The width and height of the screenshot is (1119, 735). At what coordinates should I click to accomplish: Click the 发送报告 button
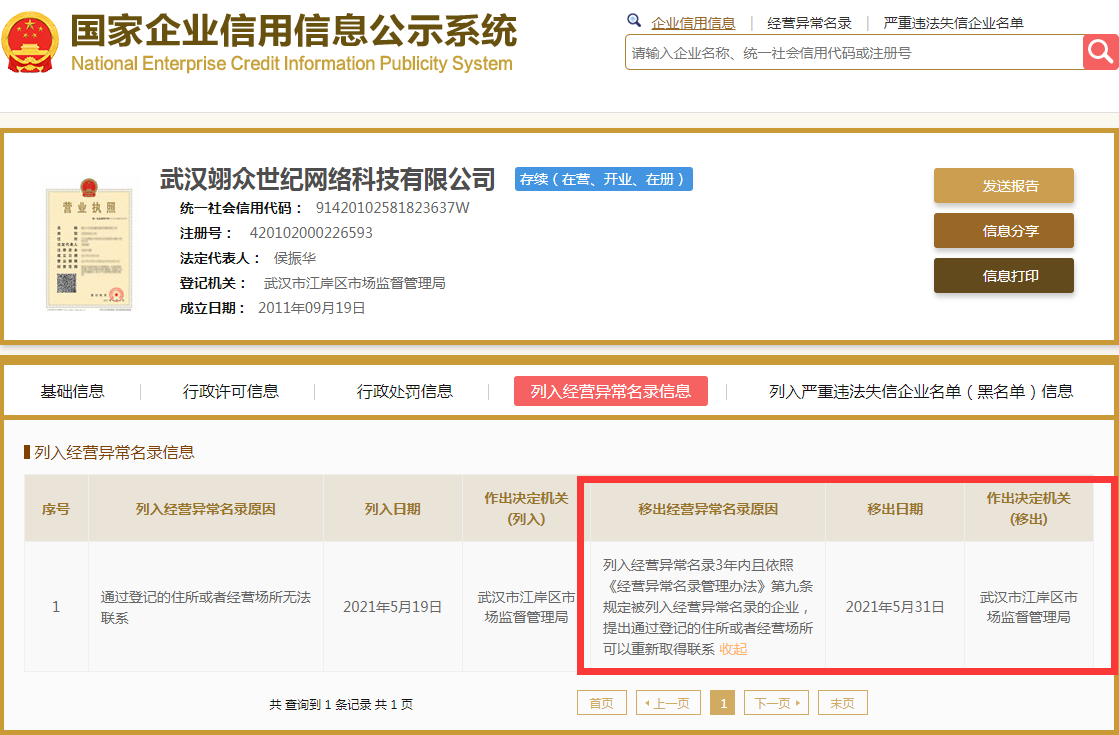coord(1003,186)
